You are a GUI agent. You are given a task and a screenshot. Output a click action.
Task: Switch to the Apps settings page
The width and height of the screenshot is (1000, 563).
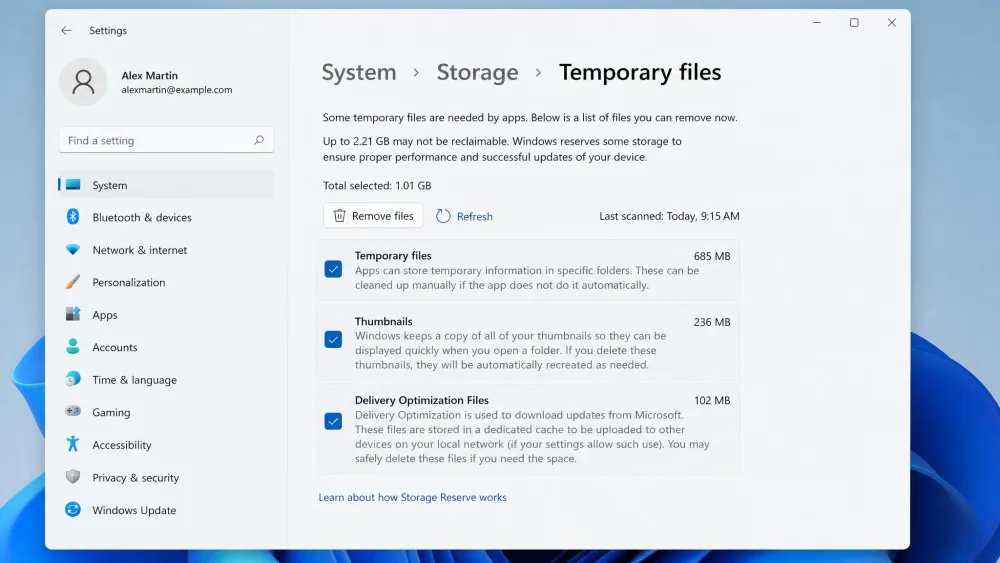(105, 315)
